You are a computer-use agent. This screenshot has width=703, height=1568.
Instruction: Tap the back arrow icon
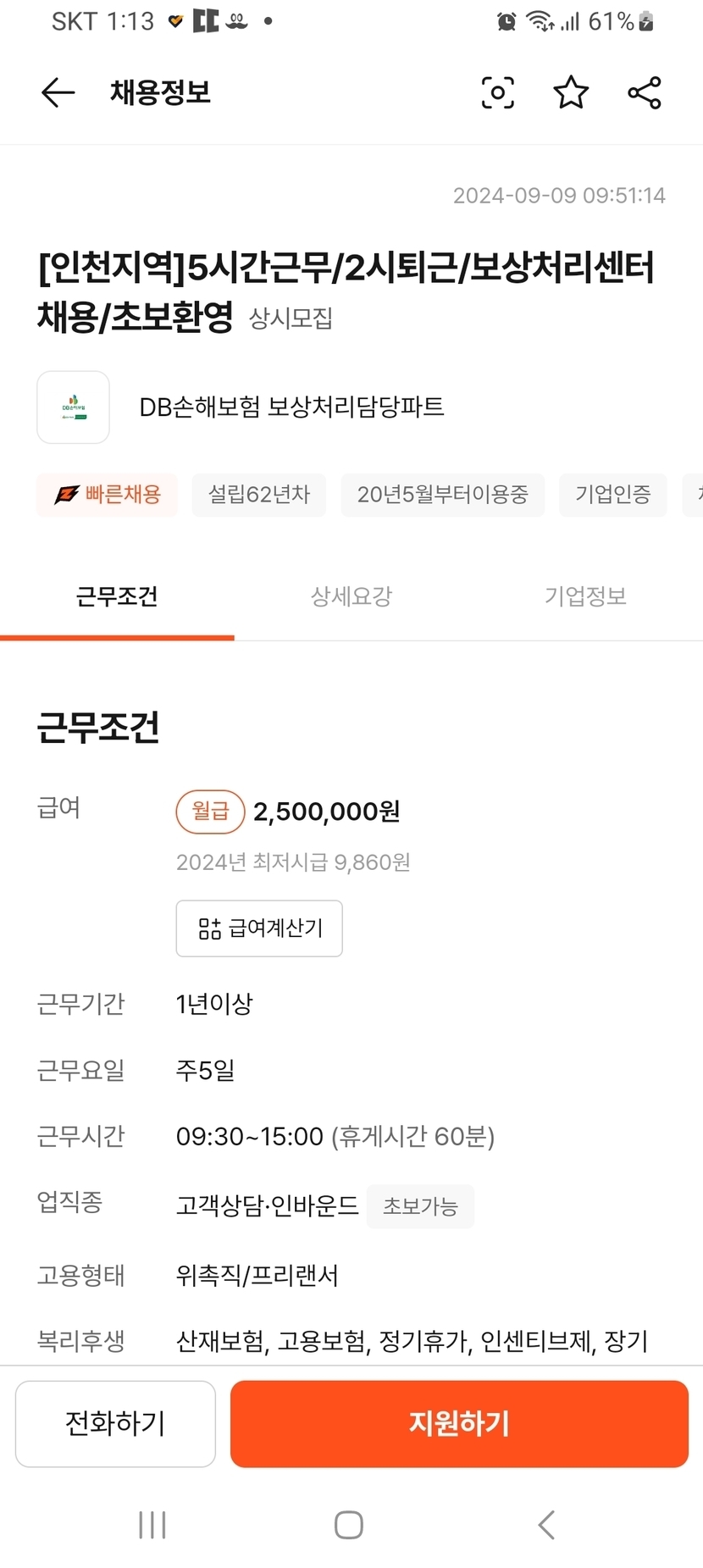(58, 92)
